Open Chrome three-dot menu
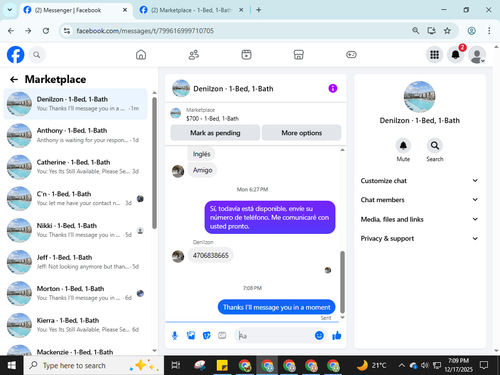The height and width of the screenshot is (375, 500). pos(489,31)
